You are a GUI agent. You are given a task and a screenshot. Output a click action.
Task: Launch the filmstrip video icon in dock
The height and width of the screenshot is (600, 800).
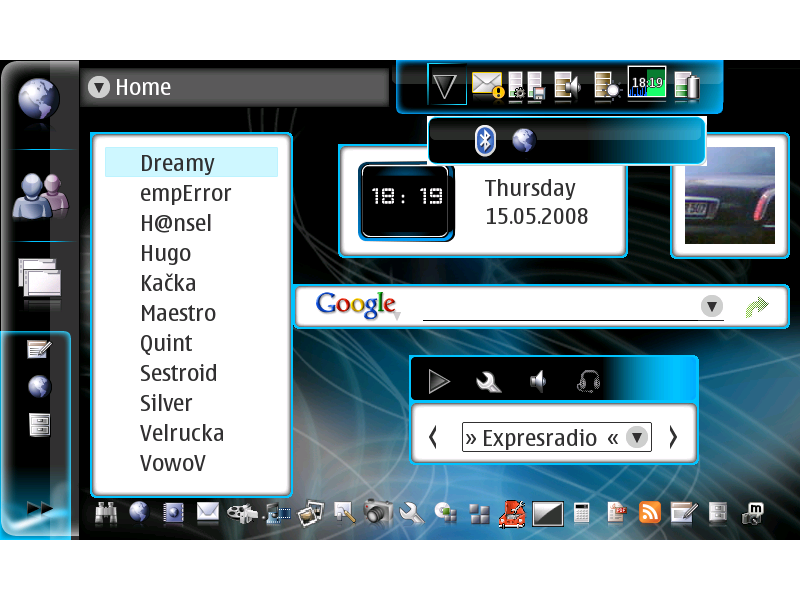tap(278, 514)
